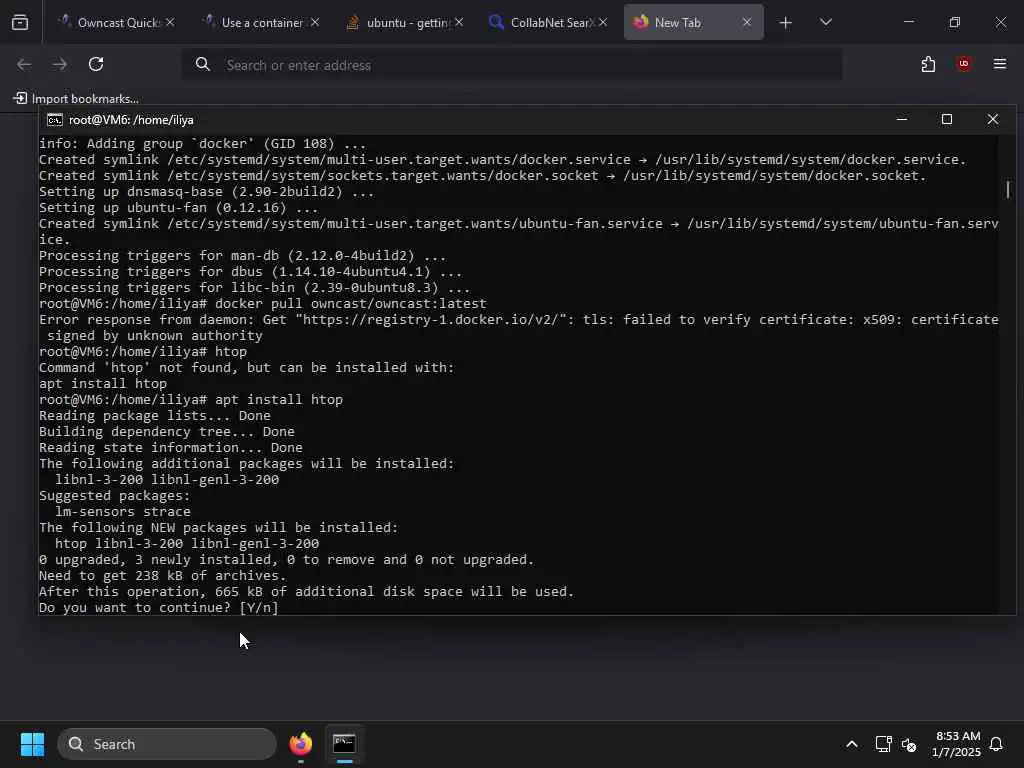This screenshot has width=1024, height=768.
Task: Open the network status tray icon
Action: point(883,744)
